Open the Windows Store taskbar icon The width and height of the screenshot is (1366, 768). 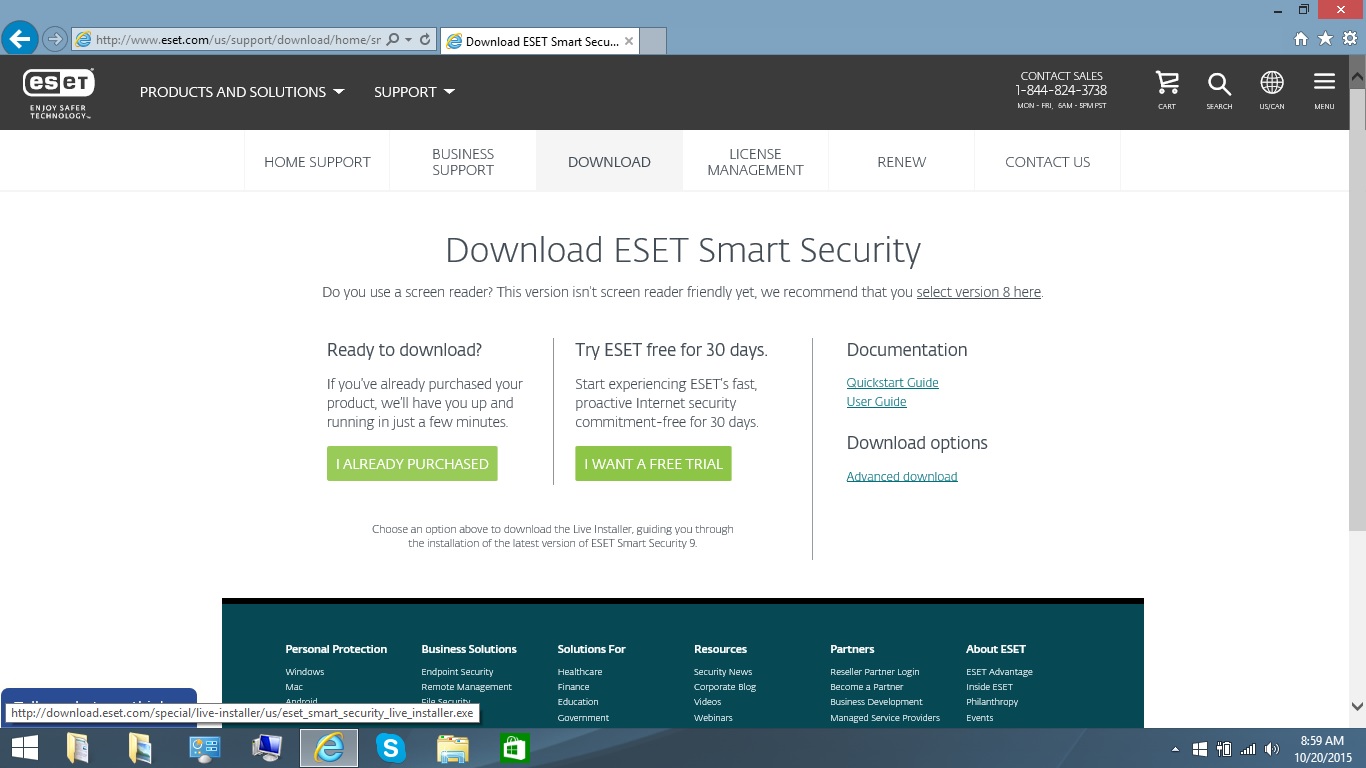click(x=515, y=748)
